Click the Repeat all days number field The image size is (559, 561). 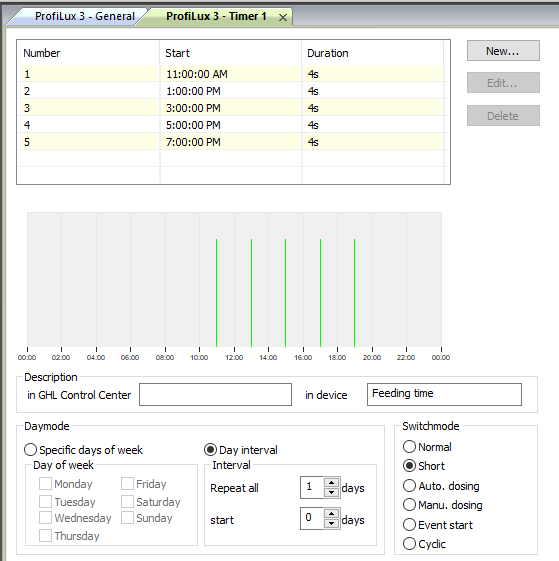pos(312,487)
